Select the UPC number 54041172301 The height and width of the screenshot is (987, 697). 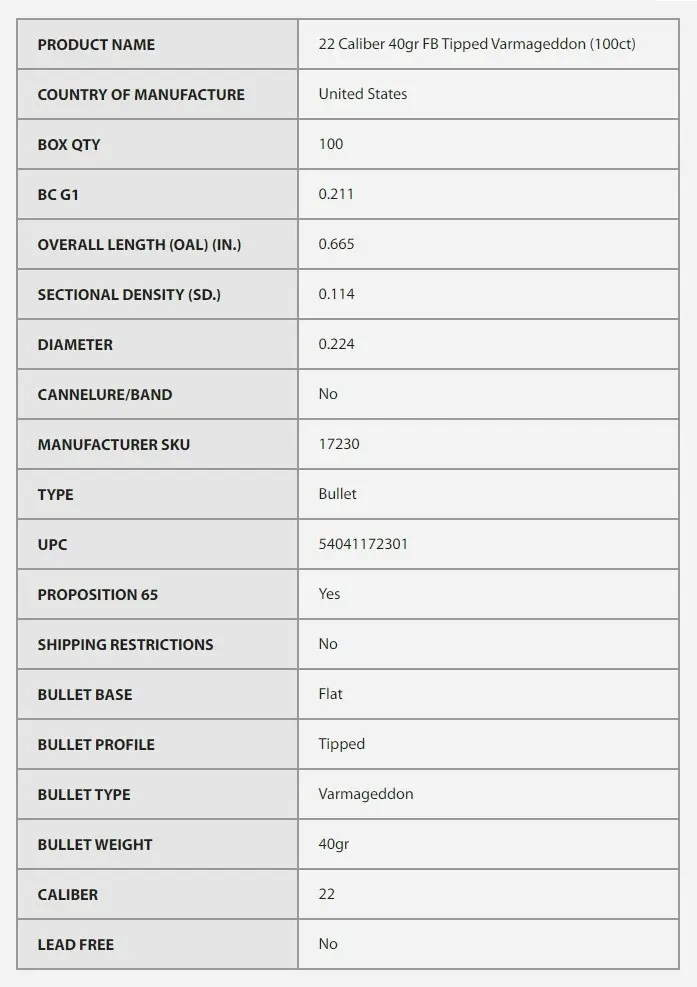pyautogui.click(x=363, y=544)
